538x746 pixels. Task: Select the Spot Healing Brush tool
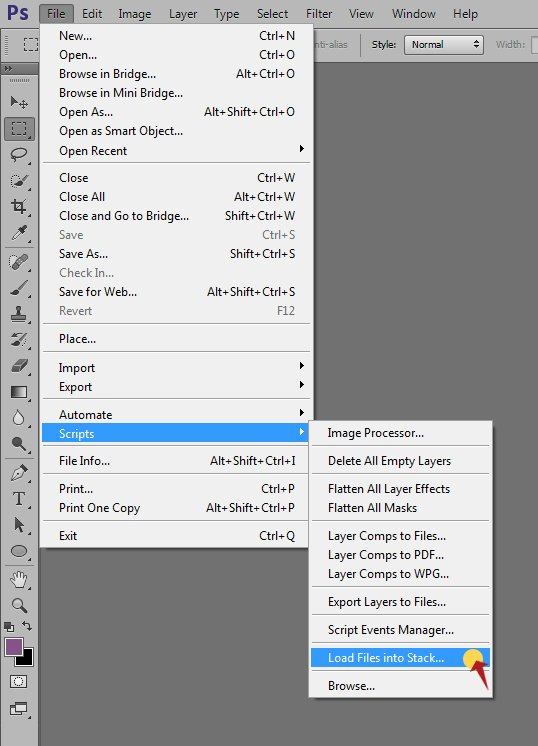(x=19, y=262)
